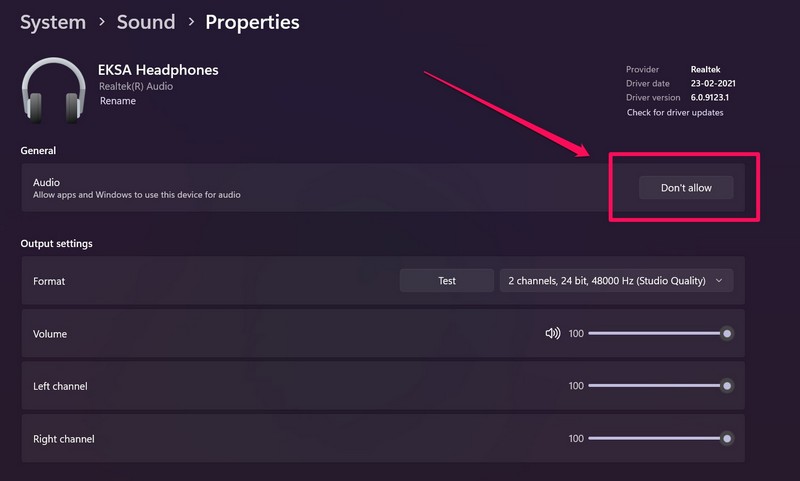Click the Left channel slider handle
Image resolution: width=800 pixels, height=481 pixels.
727,385
